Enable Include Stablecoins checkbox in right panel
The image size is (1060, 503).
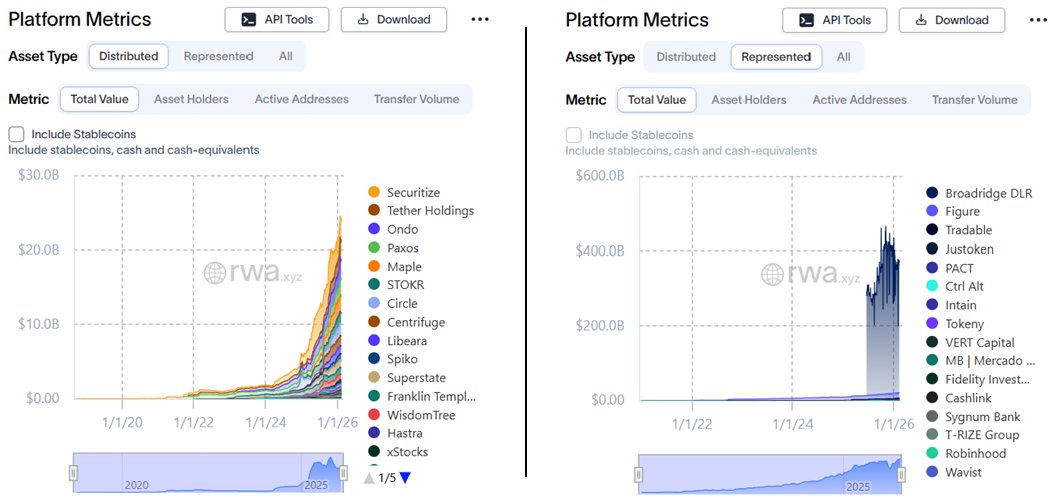[x=574, y=135]
